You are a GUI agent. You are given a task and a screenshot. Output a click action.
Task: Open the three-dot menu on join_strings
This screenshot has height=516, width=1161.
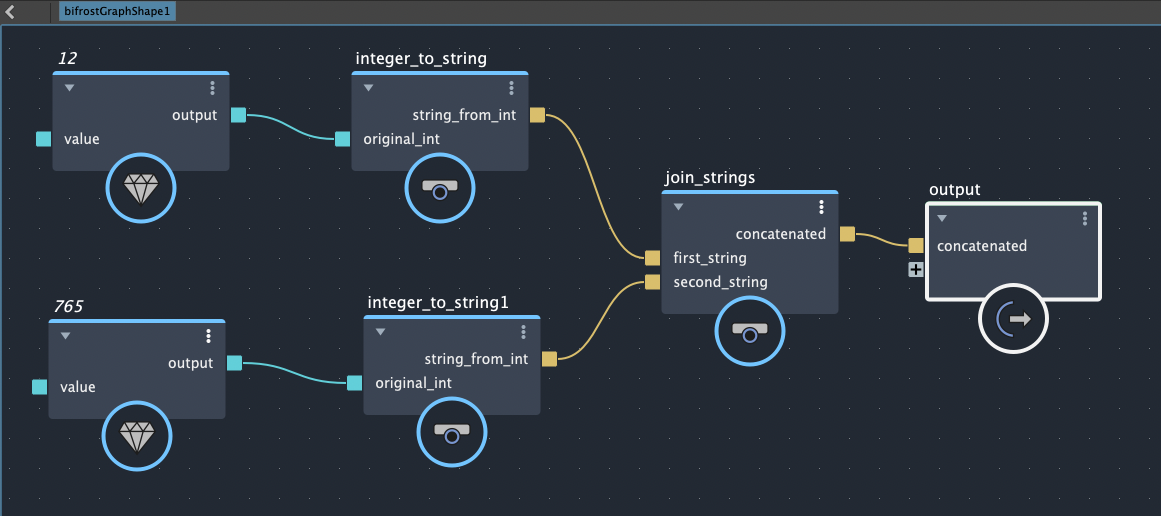(821, 207)
